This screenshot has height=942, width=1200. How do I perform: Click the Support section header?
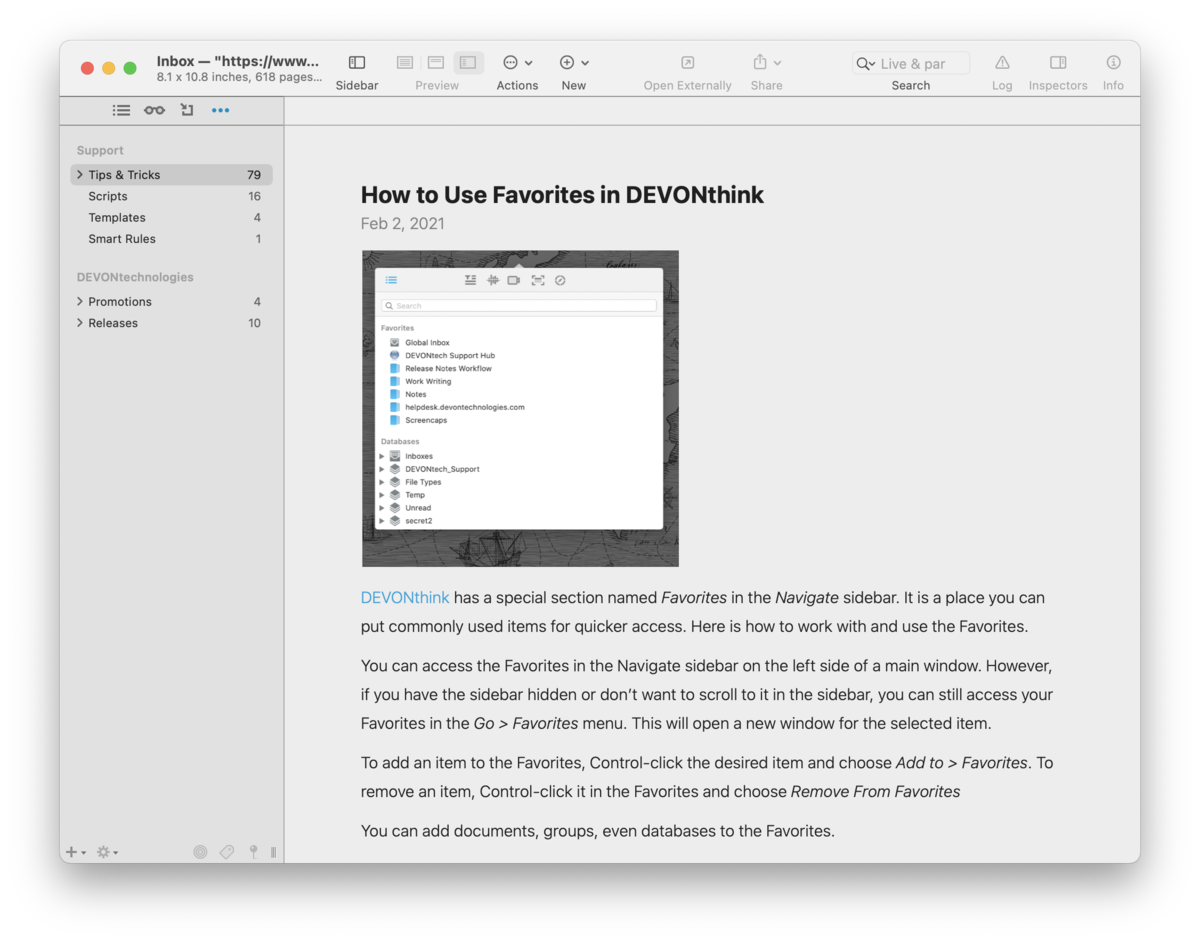click(x=100, y=150)
